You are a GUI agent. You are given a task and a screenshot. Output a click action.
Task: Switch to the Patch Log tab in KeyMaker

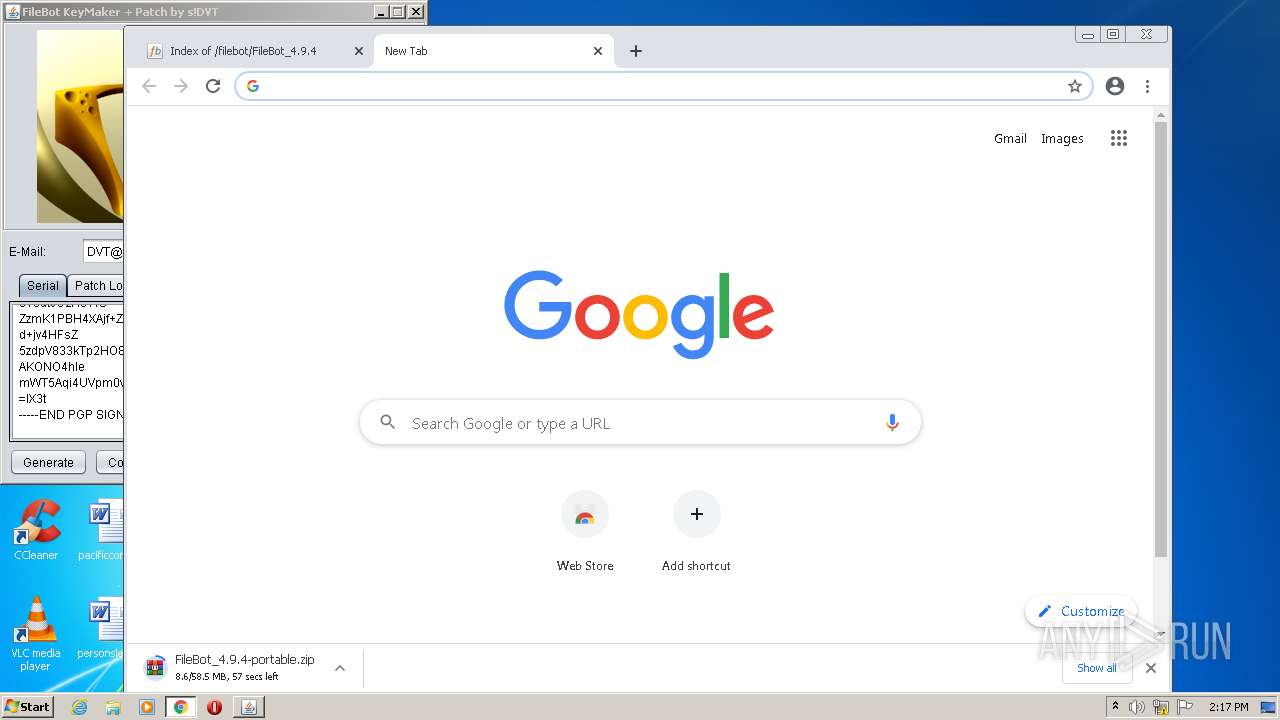[97, 285]
